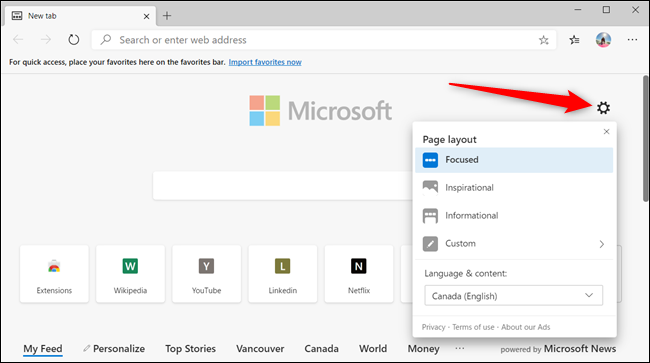Switch to the World news tab

373,349
